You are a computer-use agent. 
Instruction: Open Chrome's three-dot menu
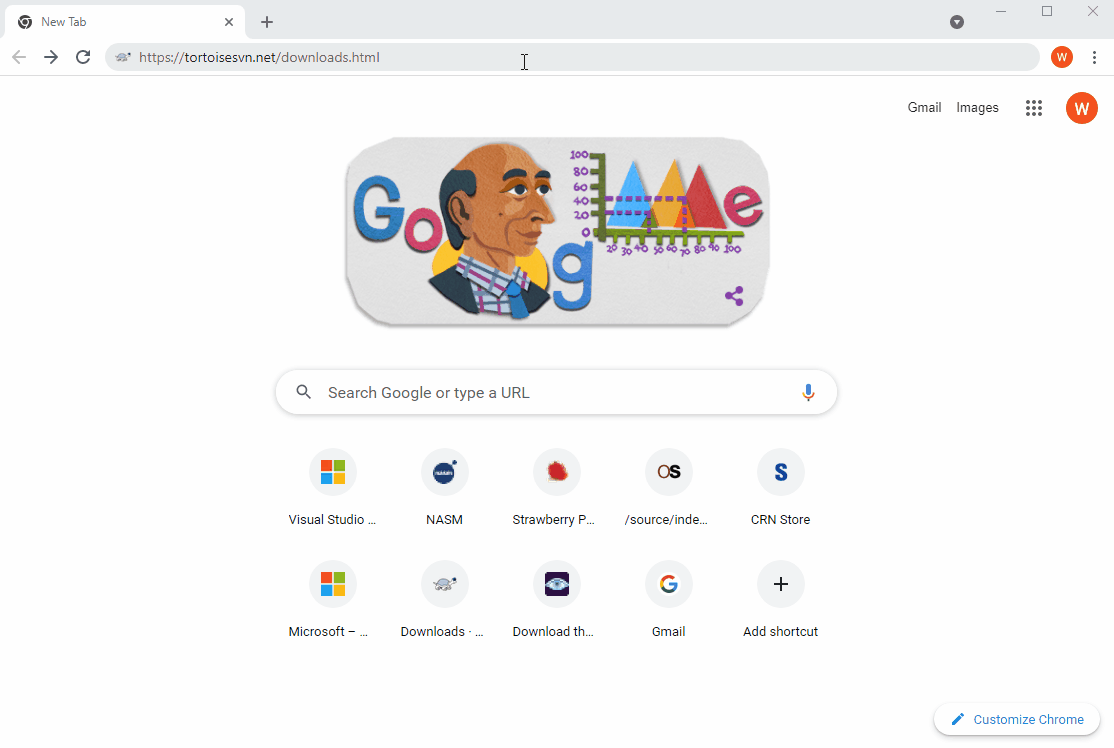(x=1095, y=57)
